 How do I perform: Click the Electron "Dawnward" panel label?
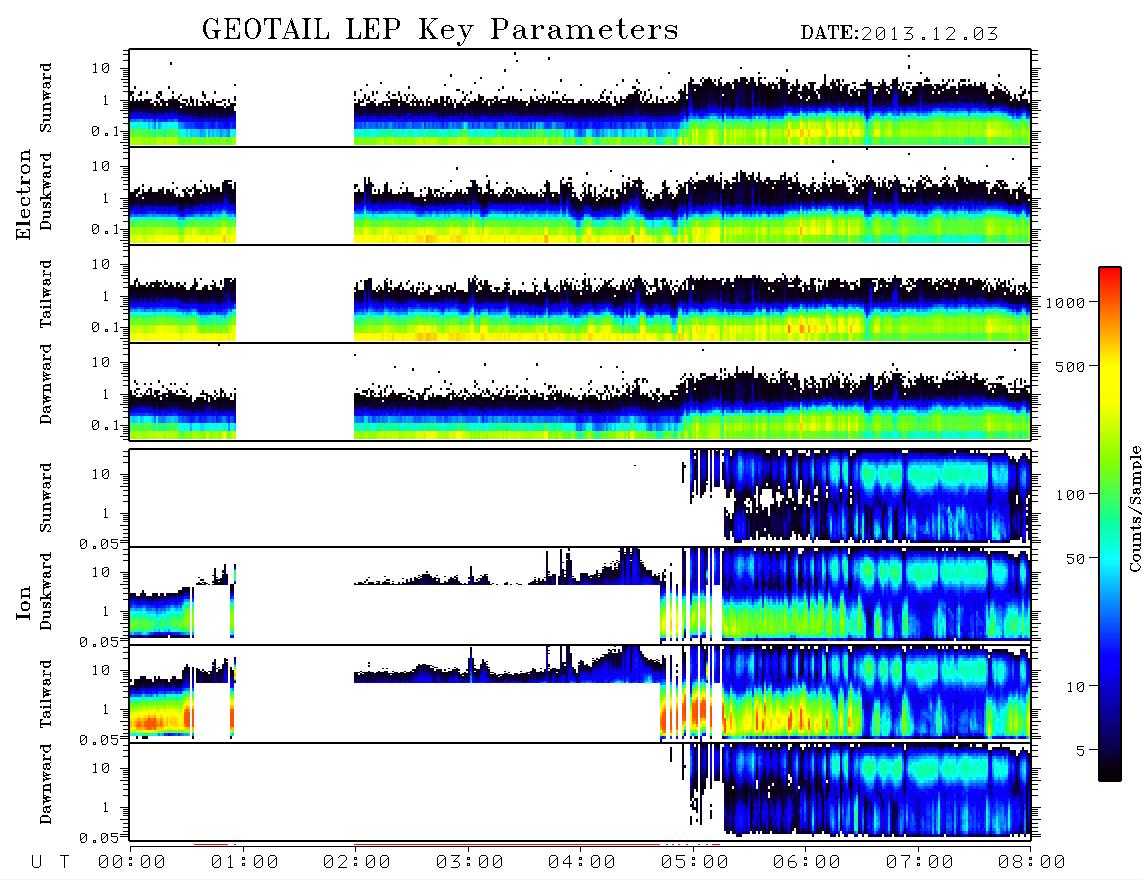tap(46, 384)
